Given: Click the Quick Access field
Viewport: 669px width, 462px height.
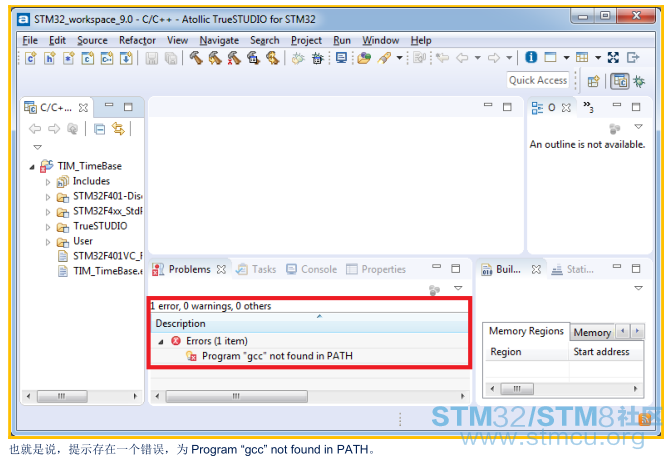Looking at the screenshot, I should click(538, 80).
